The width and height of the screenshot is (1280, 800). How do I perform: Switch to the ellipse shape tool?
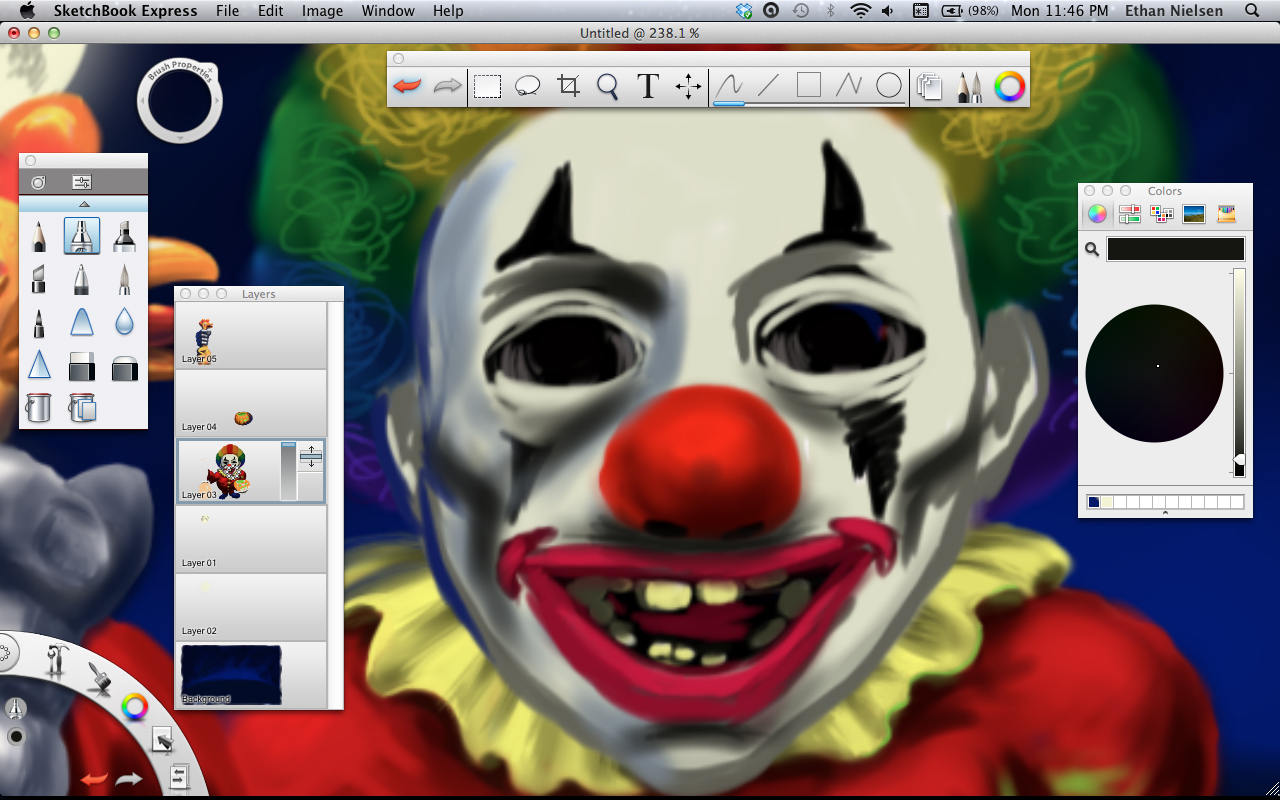coord(889,86)
